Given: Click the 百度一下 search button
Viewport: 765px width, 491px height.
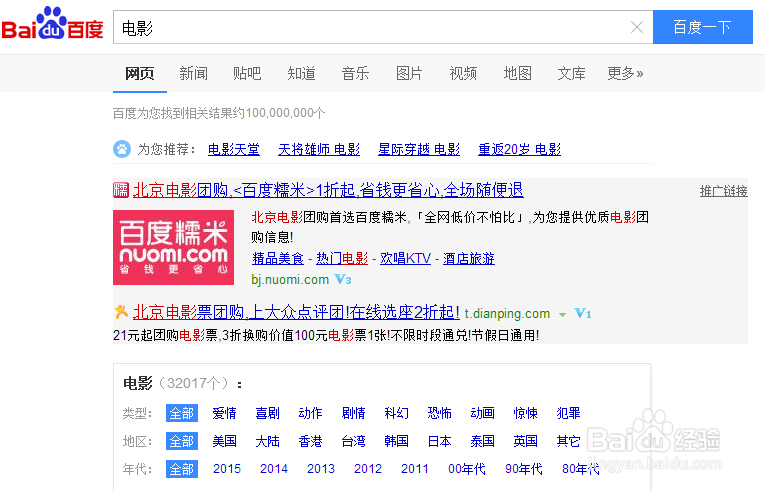Looking at the screenshot, I should coord(703,27).
